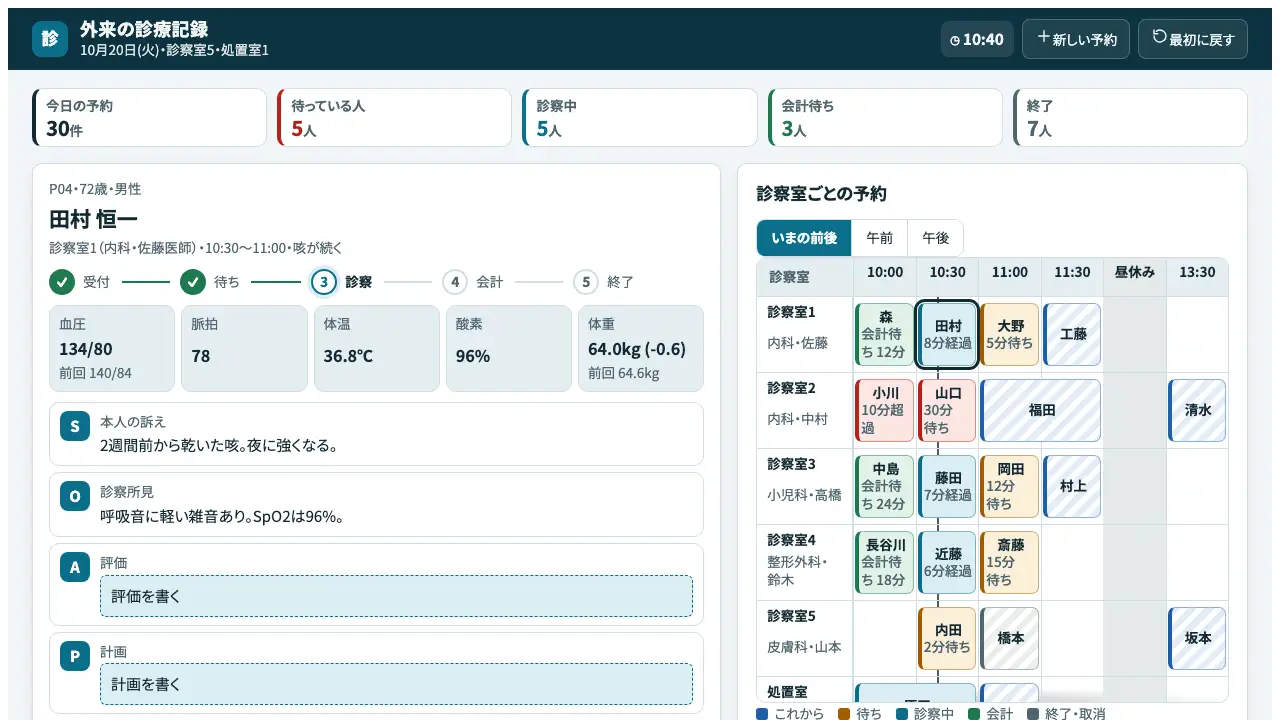Select step 5 終了 circle
This screenshot has height=720, width=1280.
click(586, 282)
